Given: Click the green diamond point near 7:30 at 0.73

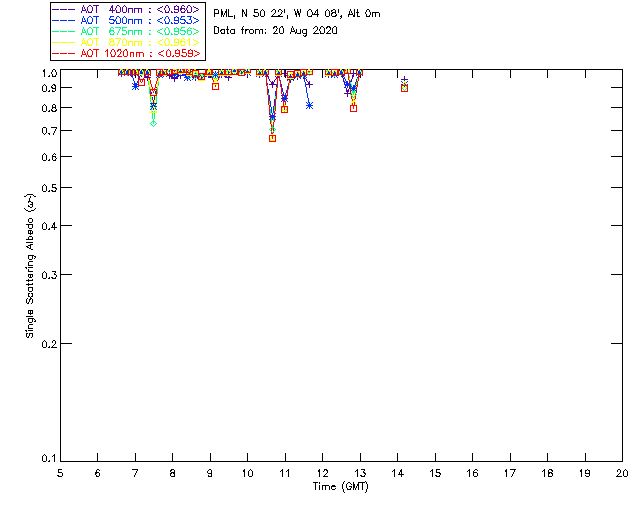Looking at the screenshot, I should coord(153,123).
